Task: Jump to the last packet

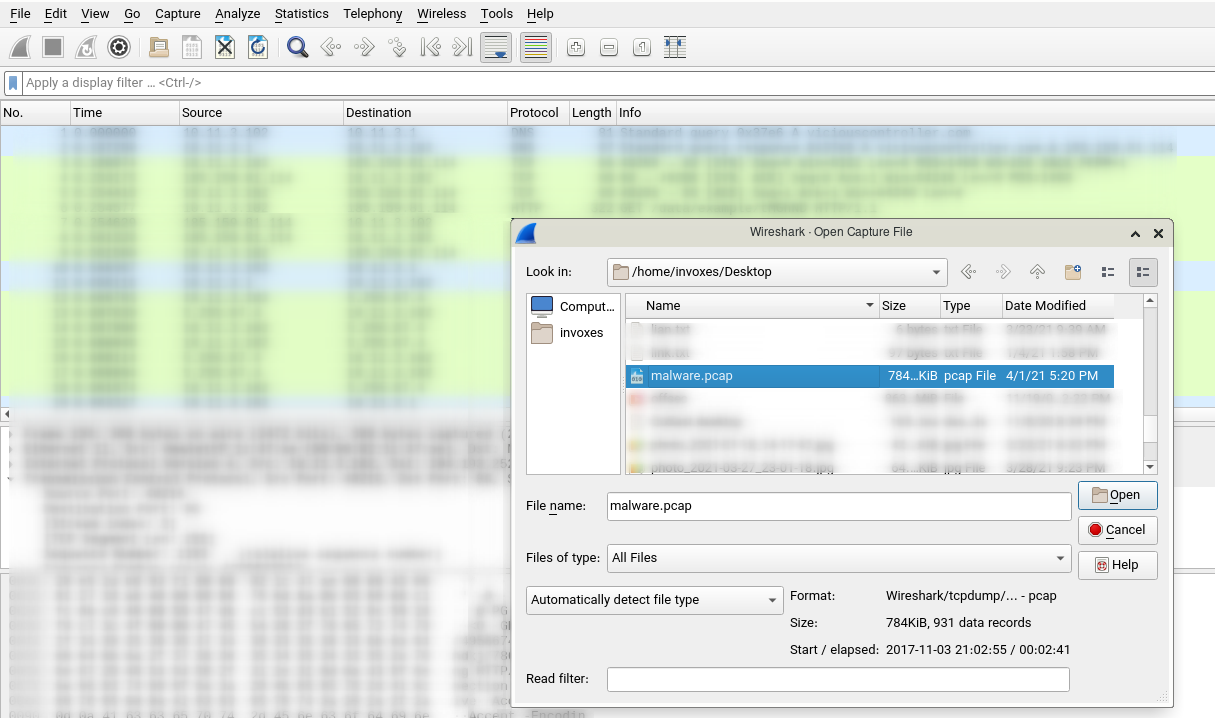Action: (462, 47)
